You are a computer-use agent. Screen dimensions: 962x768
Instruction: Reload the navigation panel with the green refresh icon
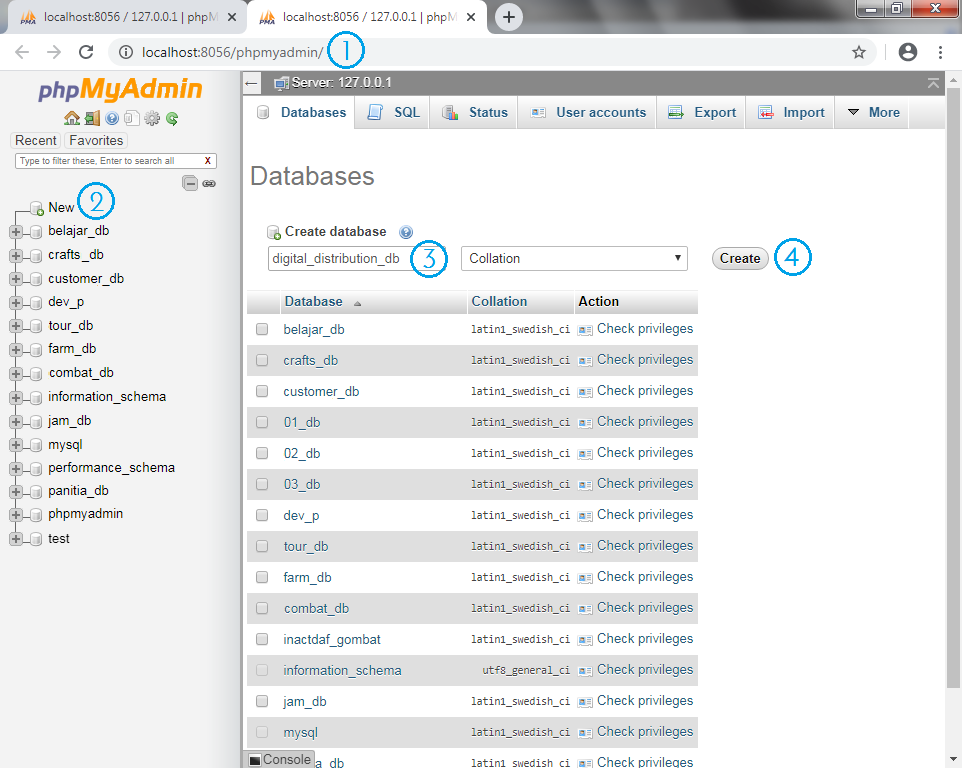[171, 118]
